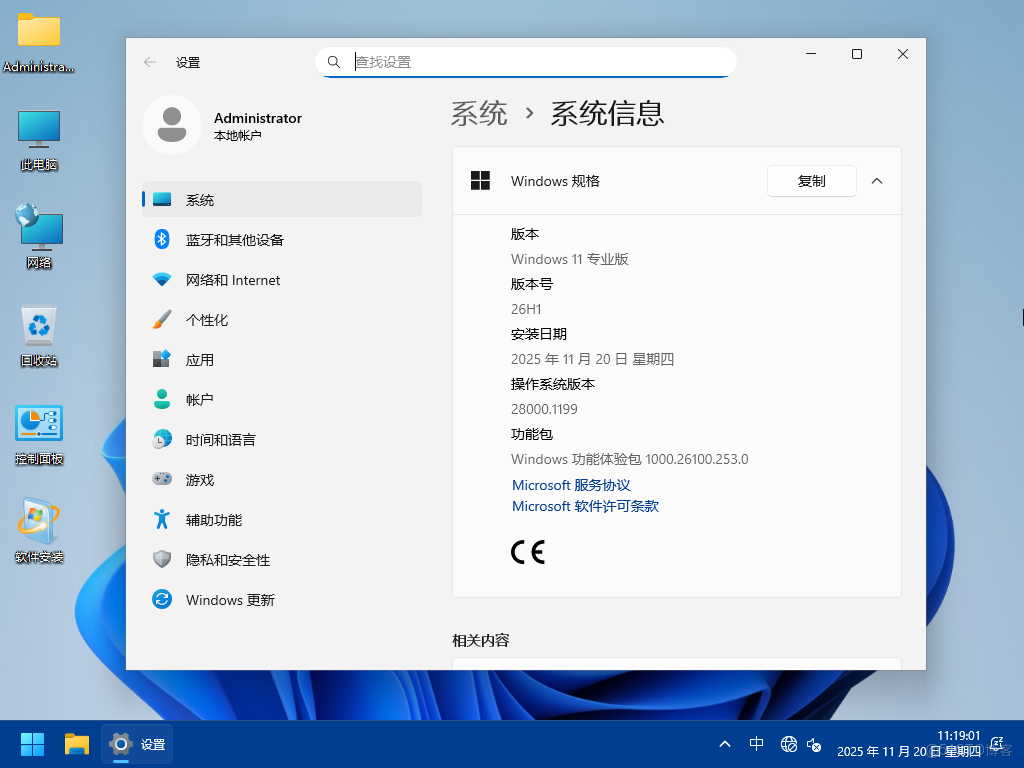Click the network globe icon in tray
Screen dimensions: 1024x768
pyautogui.click(x=789, y=743)
